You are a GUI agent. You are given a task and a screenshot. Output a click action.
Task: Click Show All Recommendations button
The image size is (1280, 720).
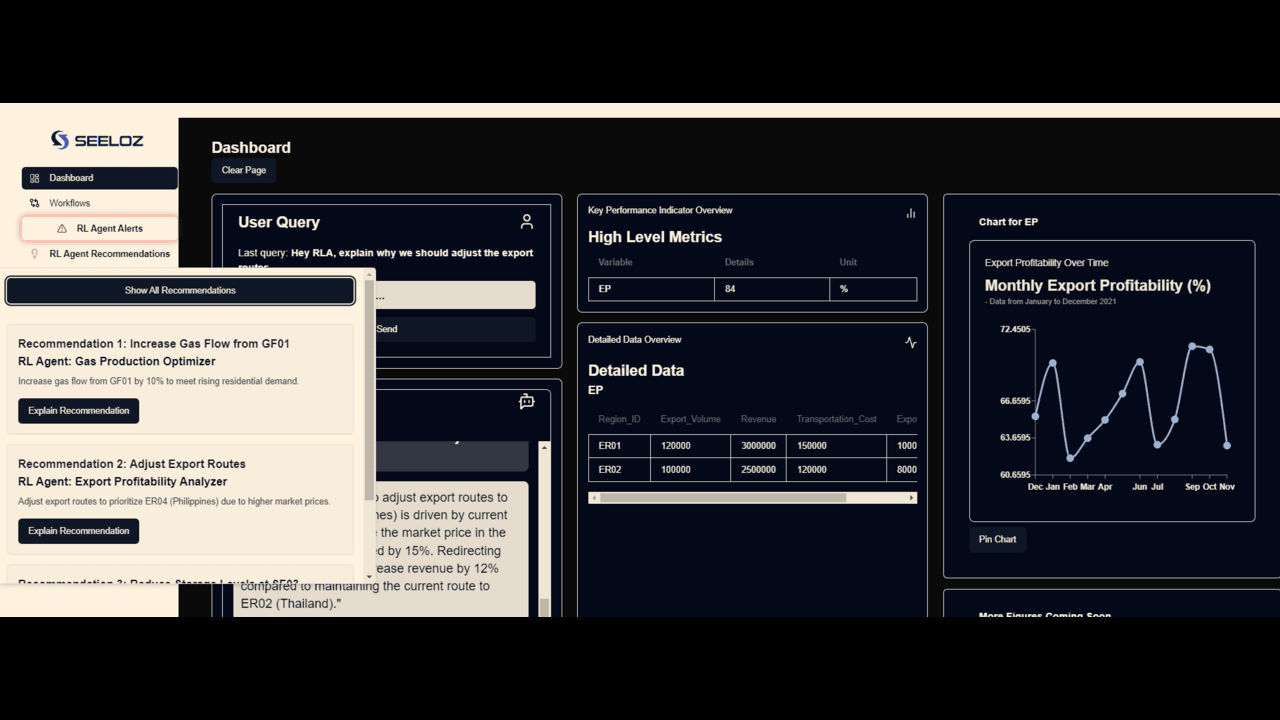tap(180, 290)
